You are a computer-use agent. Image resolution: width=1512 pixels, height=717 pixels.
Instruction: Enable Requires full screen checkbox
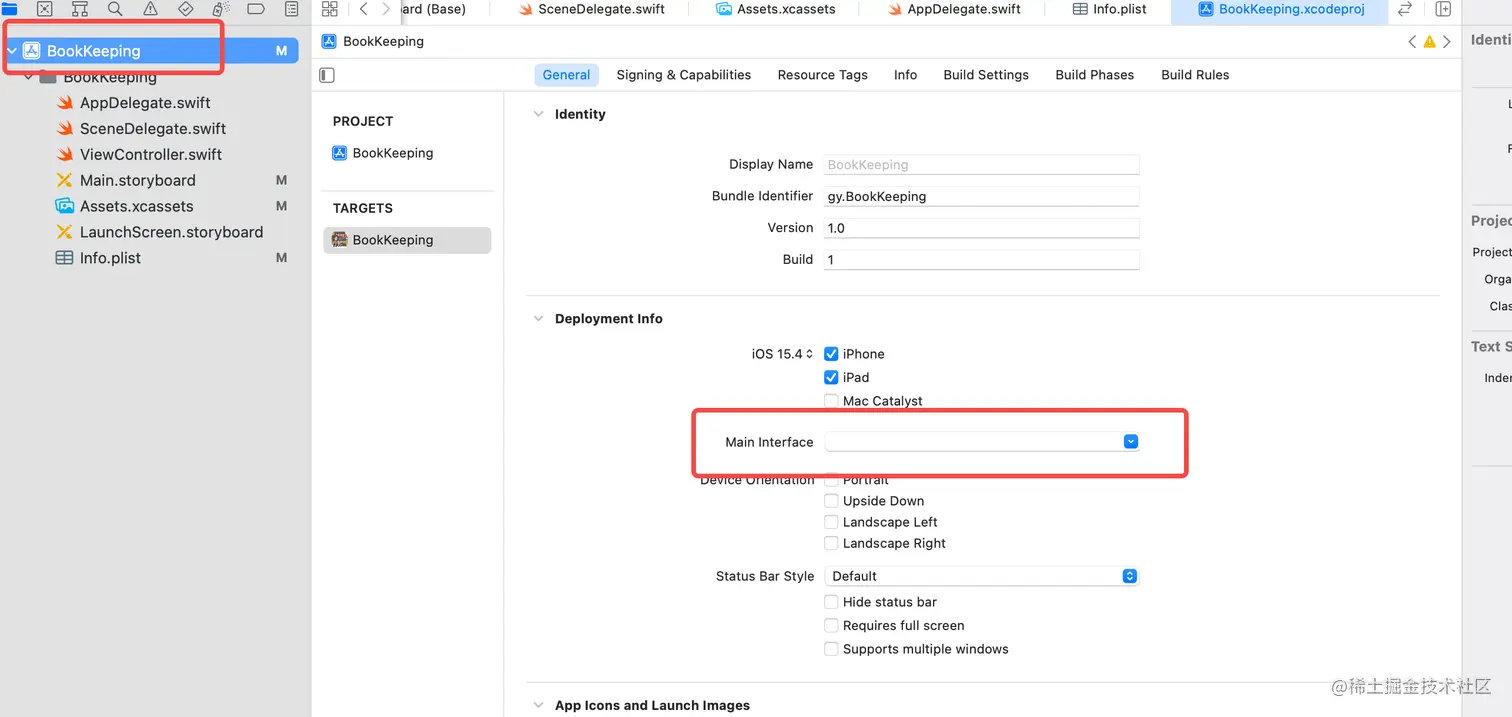[x=830, y=625]
